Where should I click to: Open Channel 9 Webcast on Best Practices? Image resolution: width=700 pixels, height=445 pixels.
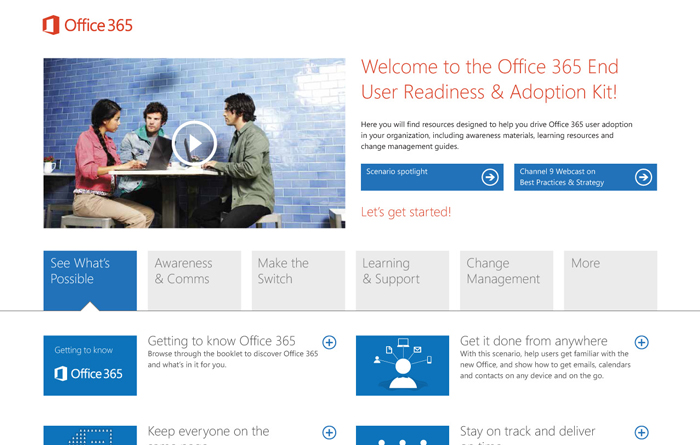pos(585,177)
